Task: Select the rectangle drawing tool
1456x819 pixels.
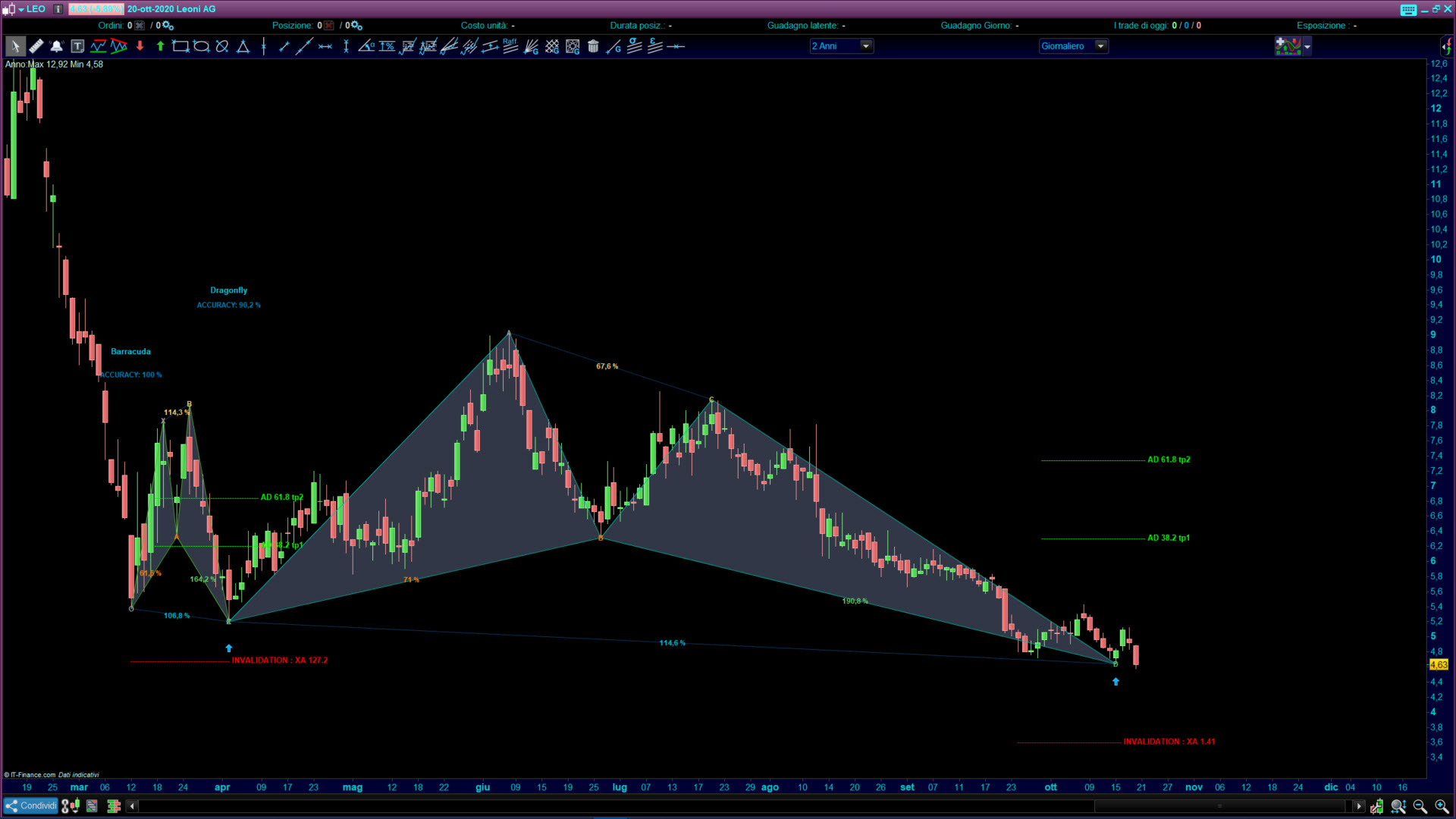Action: coord(180,46)
